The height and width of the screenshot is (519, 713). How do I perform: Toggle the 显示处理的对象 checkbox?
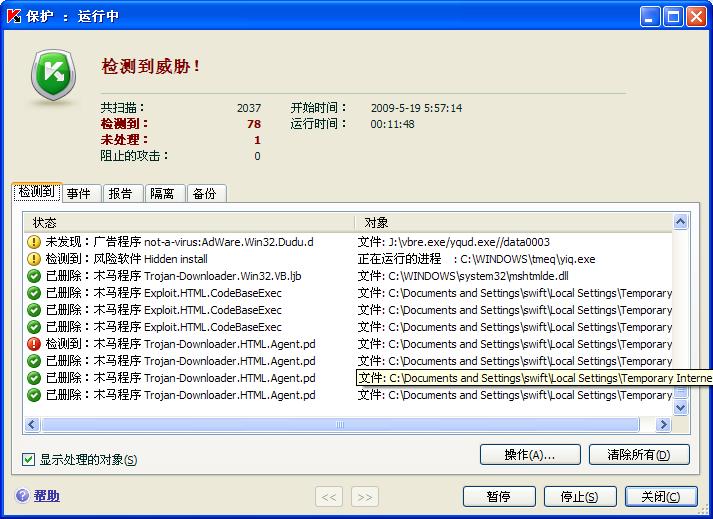tap(28, 459)
